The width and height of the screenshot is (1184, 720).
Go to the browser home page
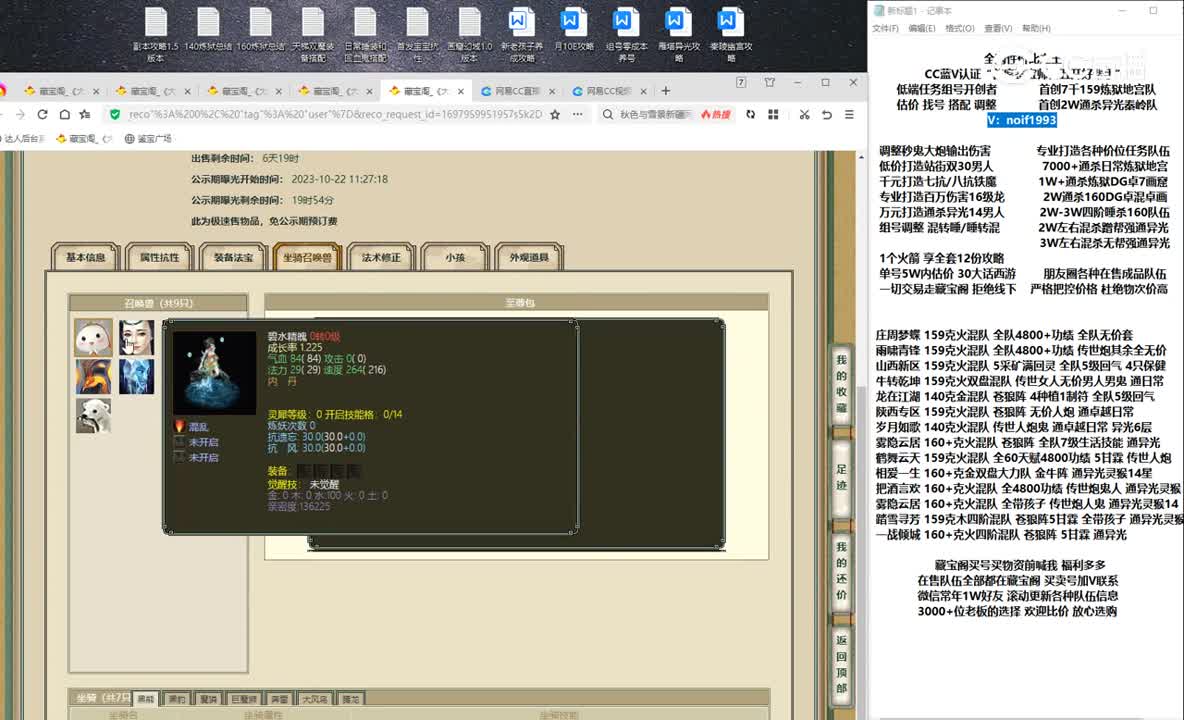coord(64,115)
